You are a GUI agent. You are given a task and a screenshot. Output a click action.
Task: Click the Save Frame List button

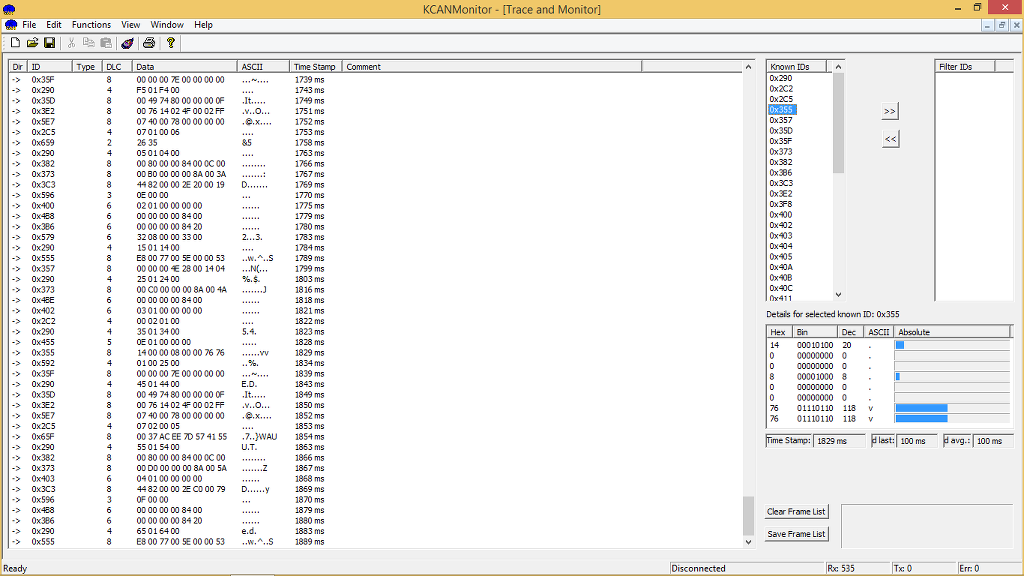[x=796, y=534]
